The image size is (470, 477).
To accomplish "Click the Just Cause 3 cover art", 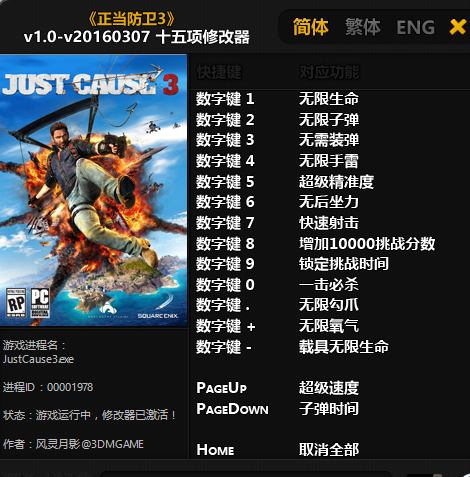I will point(94,190).
